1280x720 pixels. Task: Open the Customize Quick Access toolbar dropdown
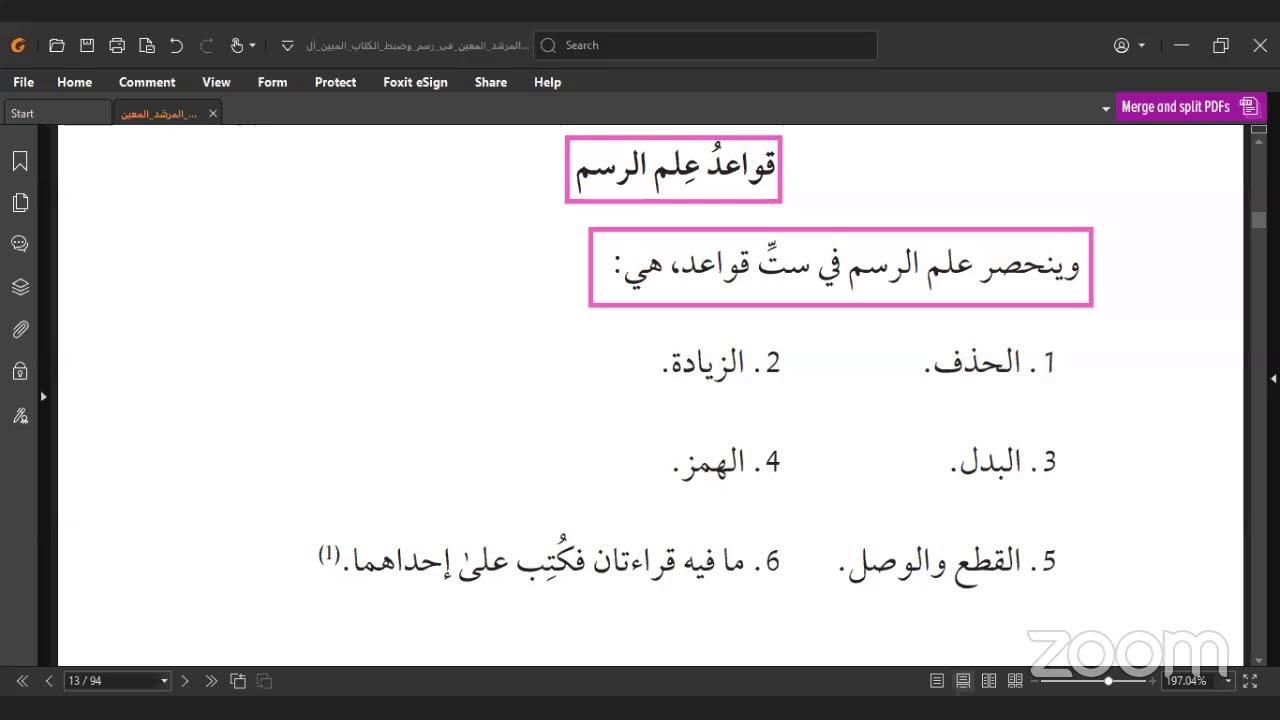coord(288,46)
